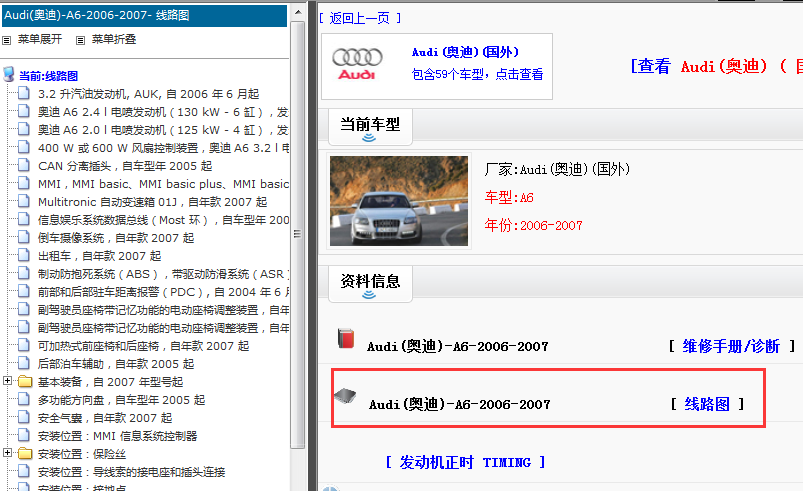Click Audi(奥迪)-A6-2006-2007- 线路图 title bar

tap(145, 15)
